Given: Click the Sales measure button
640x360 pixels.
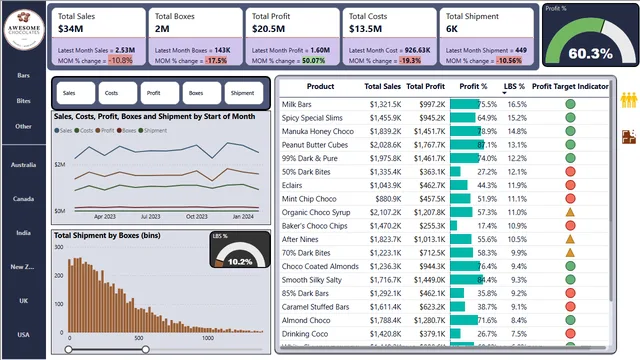Looking at the screenshot, I should 76,93.
